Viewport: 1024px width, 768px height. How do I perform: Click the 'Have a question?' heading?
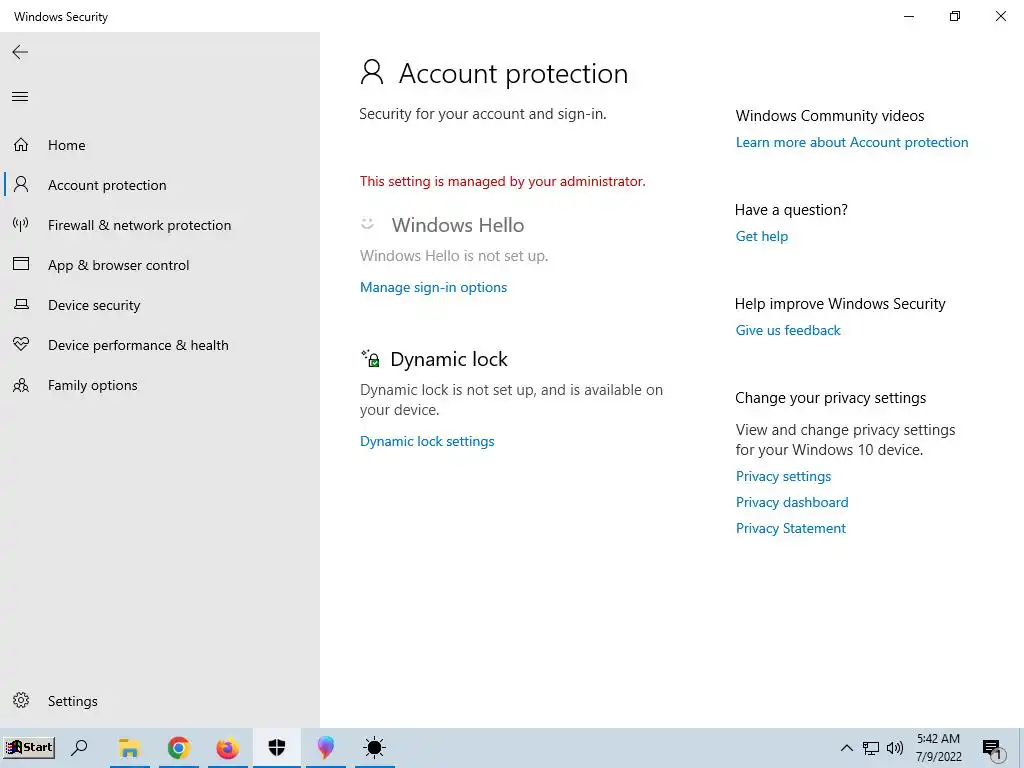[x=792, y=210]
